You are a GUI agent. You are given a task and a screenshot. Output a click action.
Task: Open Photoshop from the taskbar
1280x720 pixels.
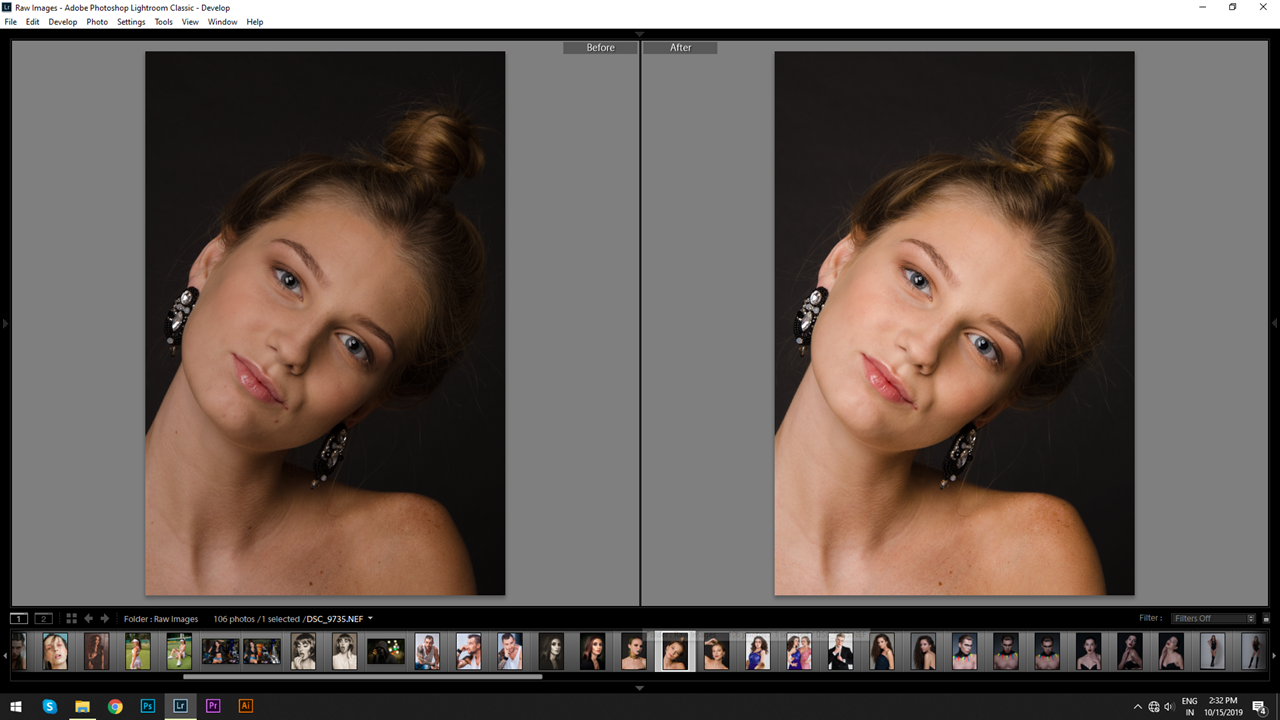[148, 706]
